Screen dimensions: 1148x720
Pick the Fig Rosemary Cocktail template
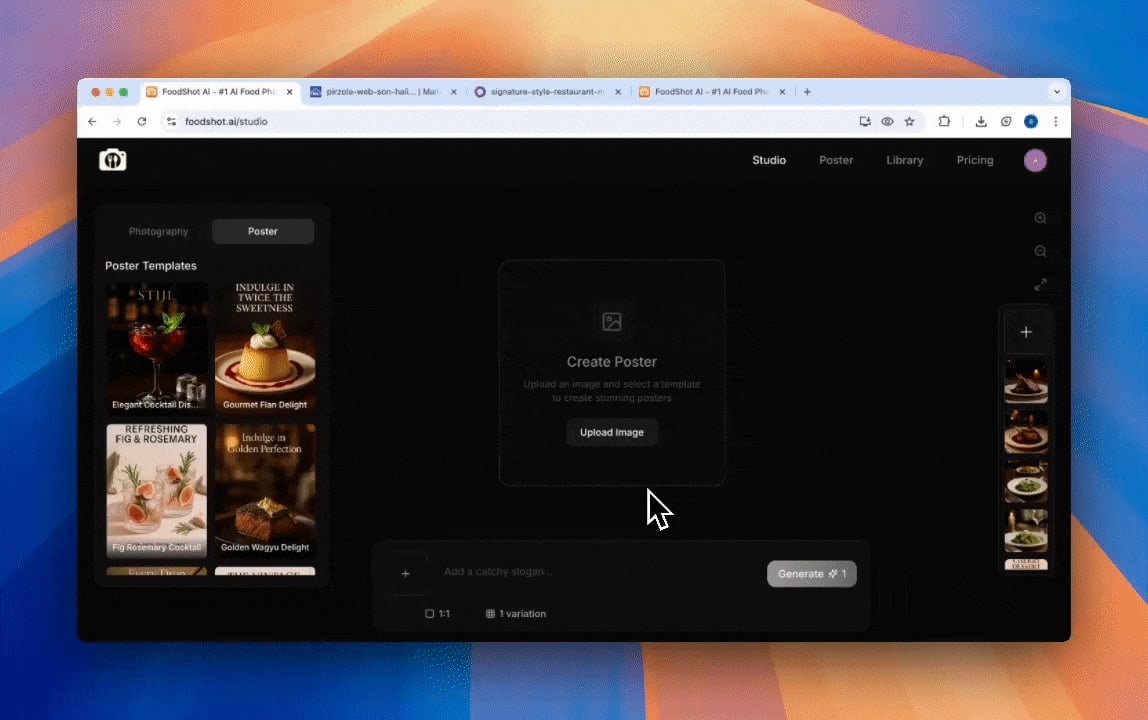(x=157, y=490)
